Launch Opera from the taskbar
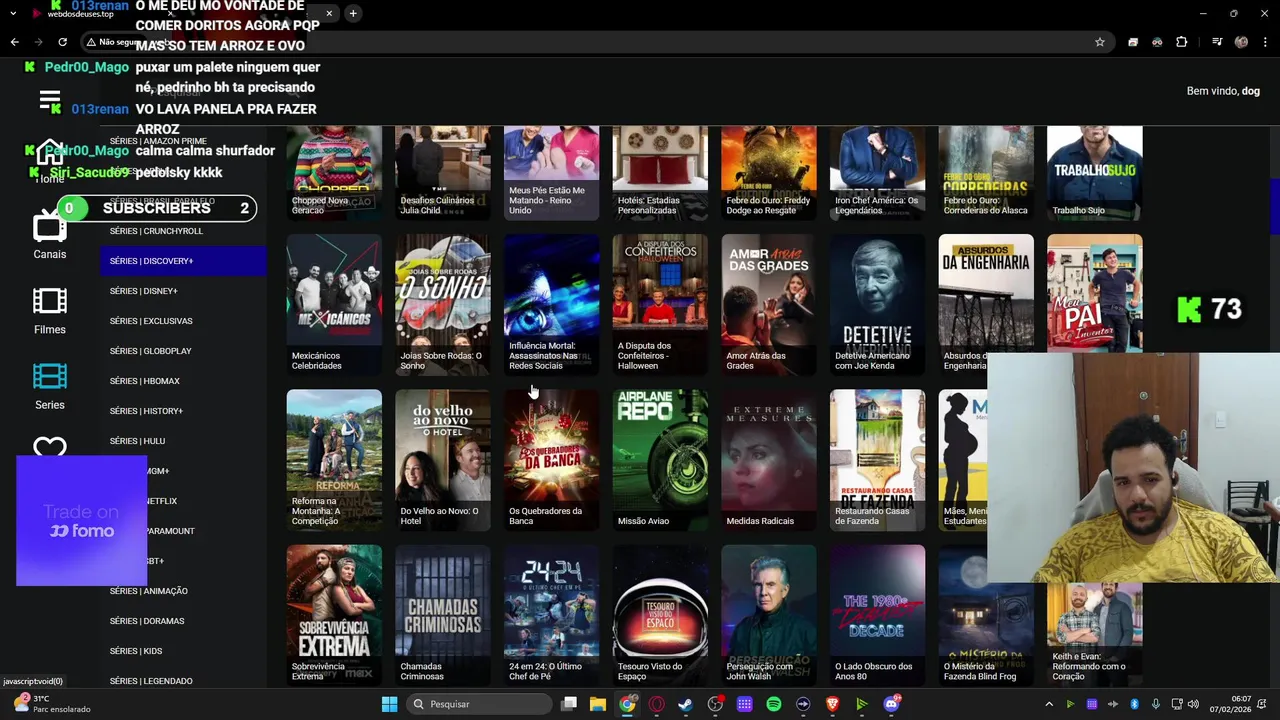The height and width of the screenshot is (720, 1280). click(x=657, y=704)
